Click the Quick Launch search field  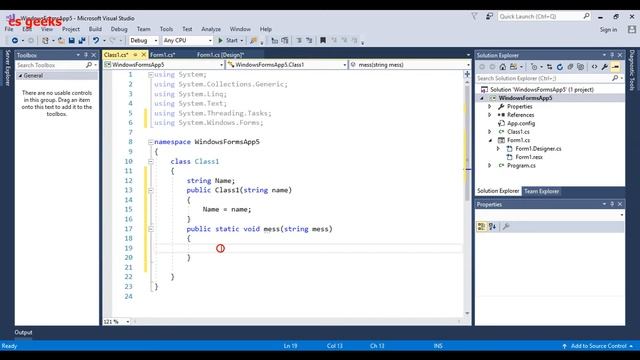click(544, 16)
